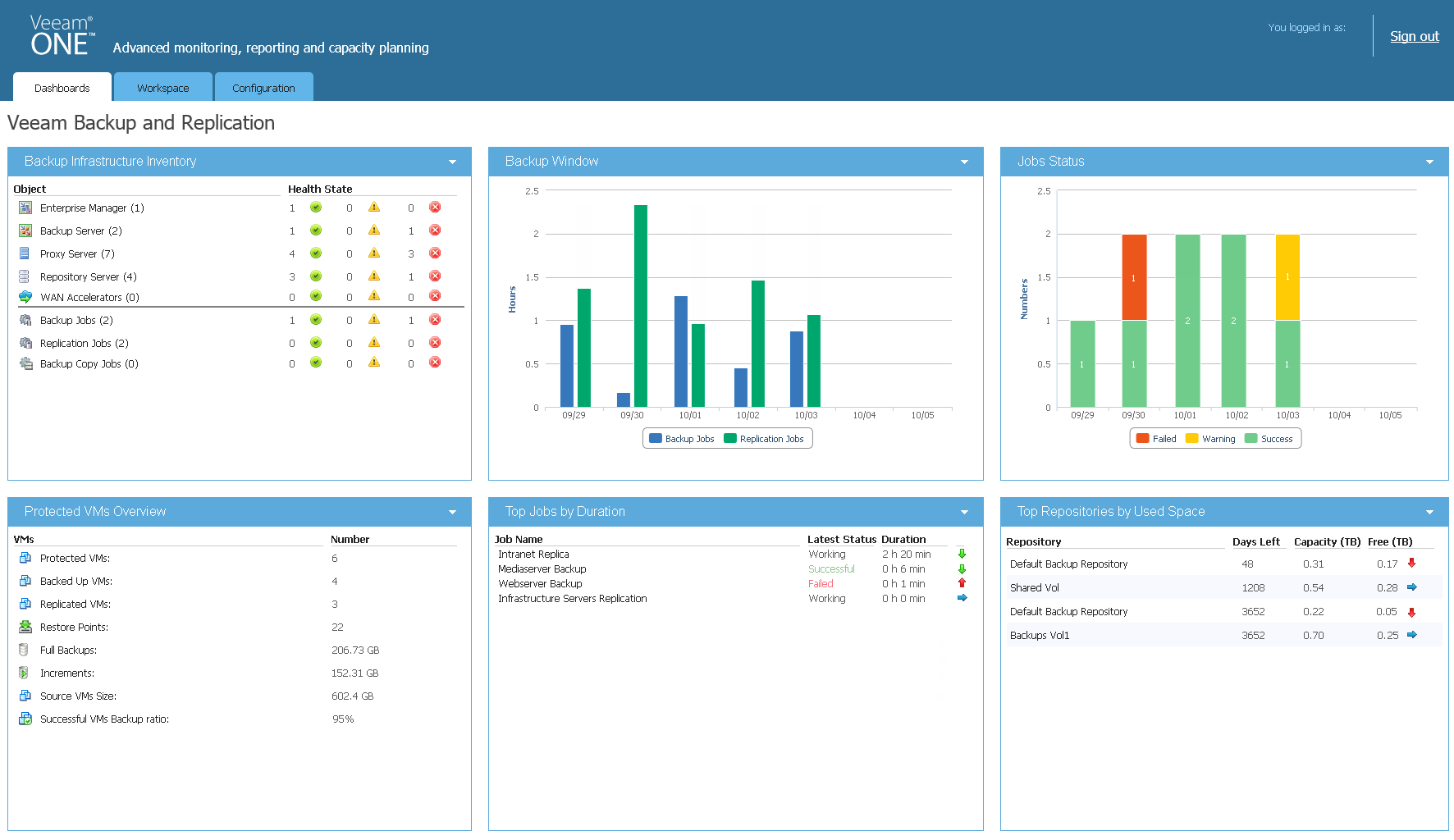Click the Proxy Server icon in inventory
The width and height of the screenshot is (1454, 840).
[25, 253]
